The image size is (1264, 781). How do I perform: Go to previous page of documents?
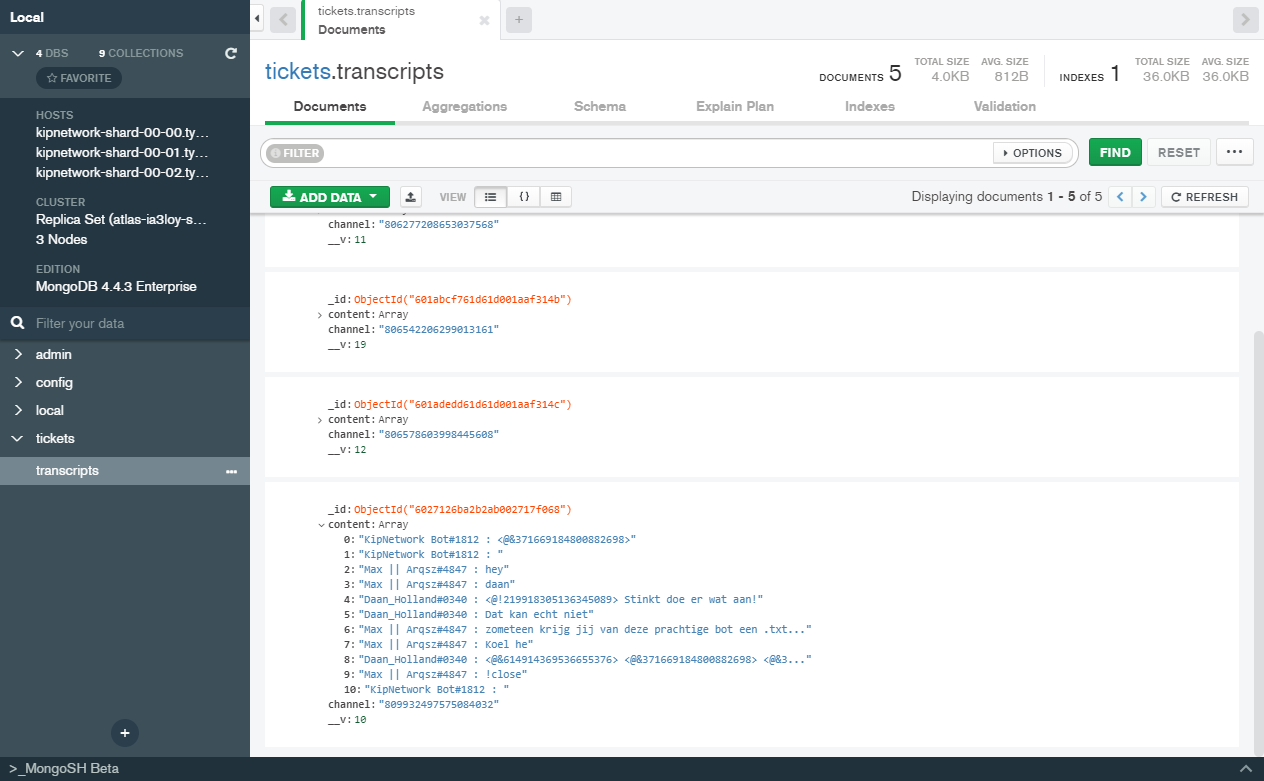tap(1121, 197)
